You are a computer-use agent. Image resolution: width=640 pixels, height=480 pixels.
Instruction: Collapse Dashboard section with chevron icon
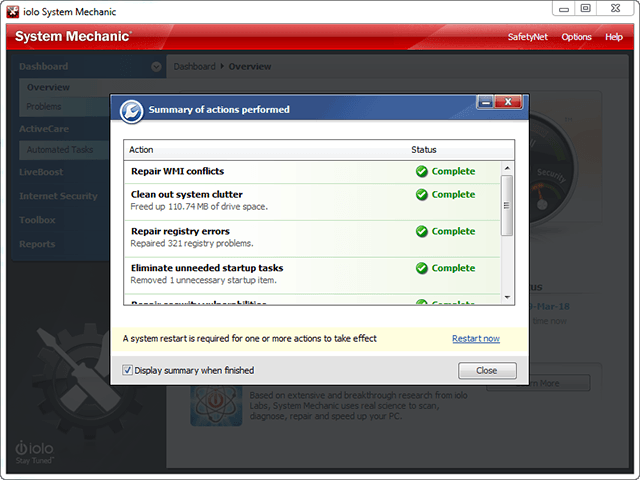(x=156, y=67)
